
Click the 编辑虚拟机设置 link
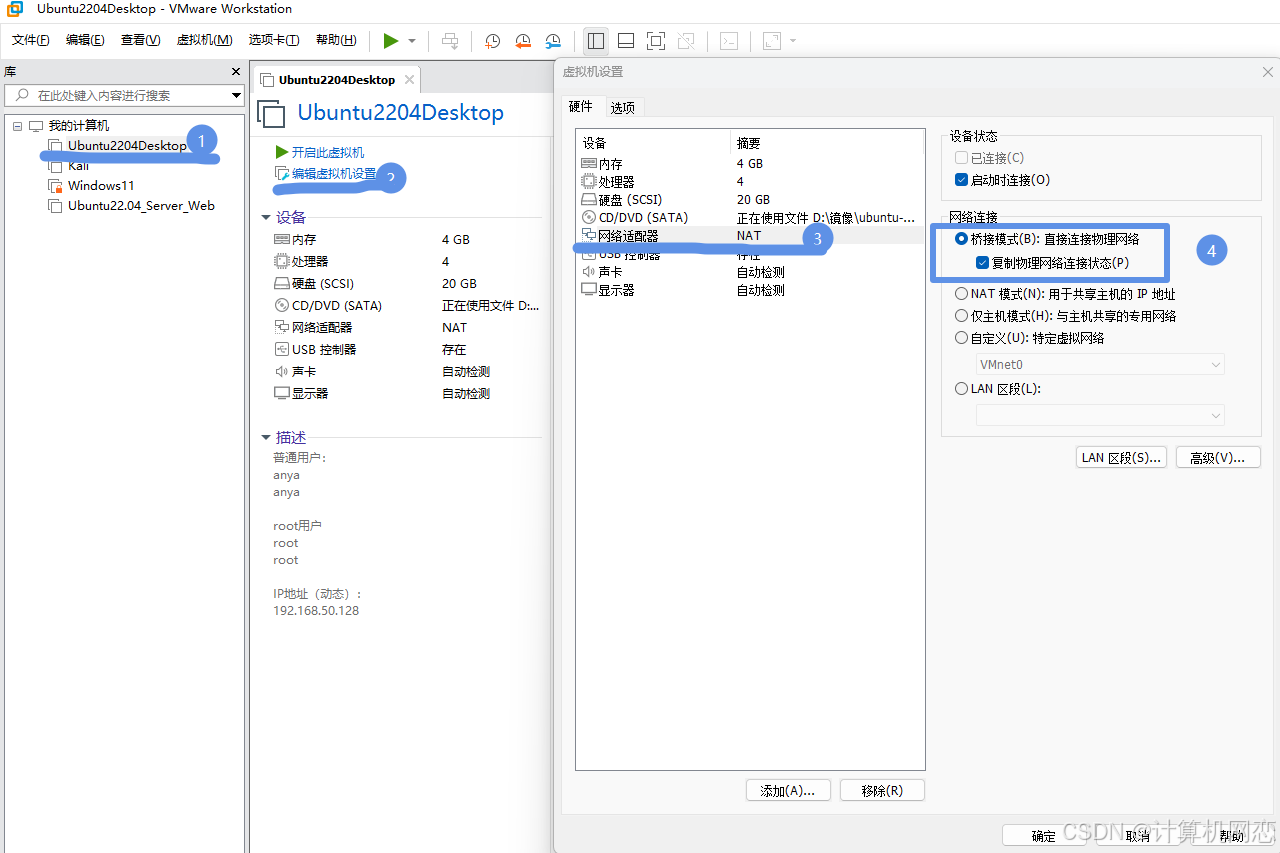pyautogui.click(x=334, y=173)
